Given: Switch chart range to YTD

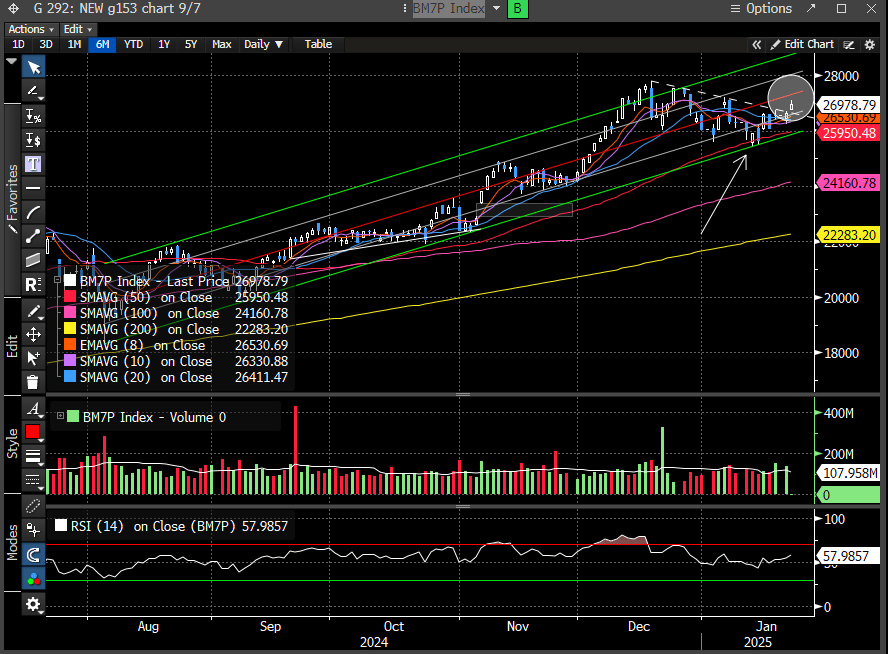Looking at the screenshot, I should (x=134, y=44).
